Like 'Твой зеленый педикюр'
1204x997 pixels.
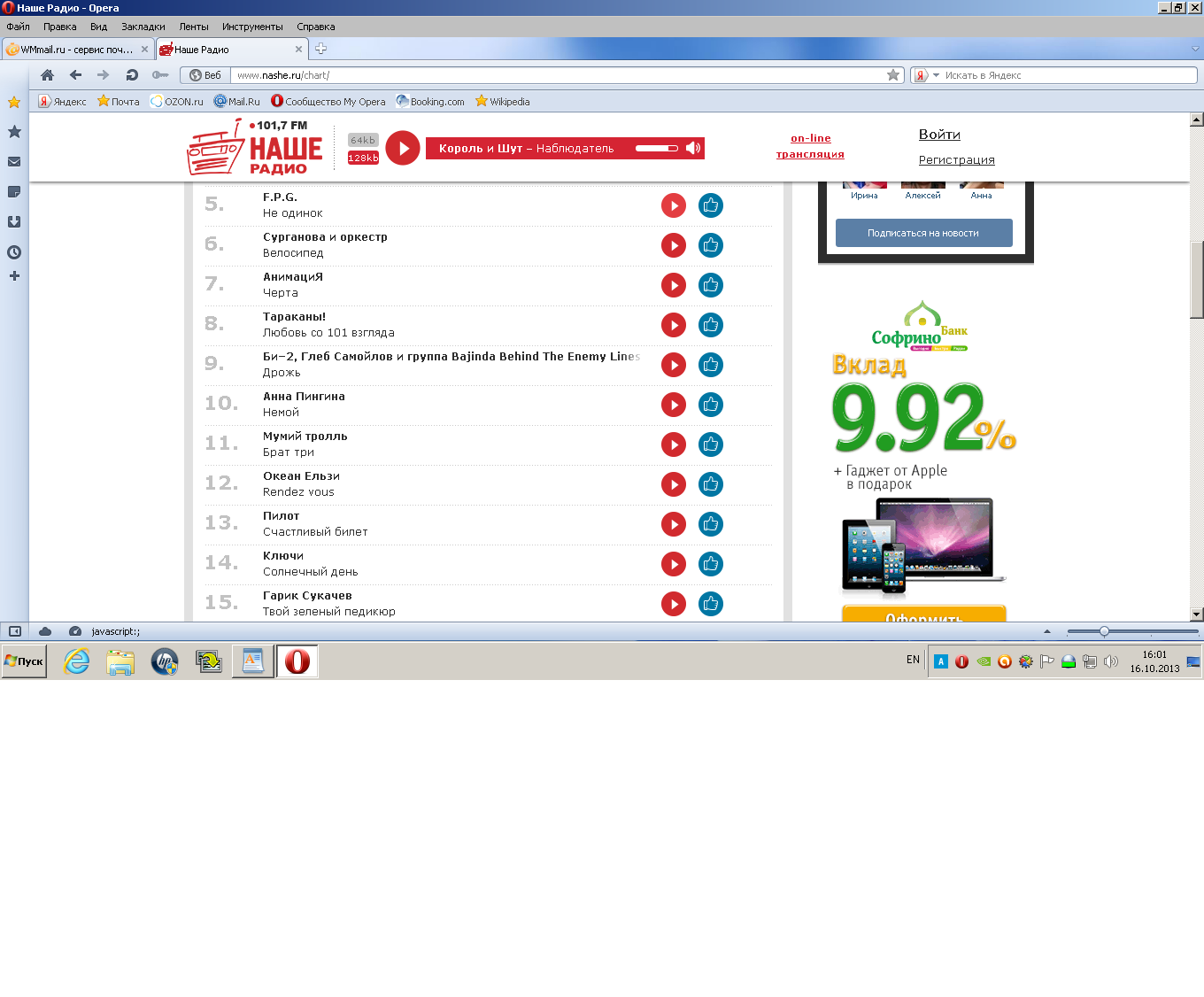click(711, 604)
